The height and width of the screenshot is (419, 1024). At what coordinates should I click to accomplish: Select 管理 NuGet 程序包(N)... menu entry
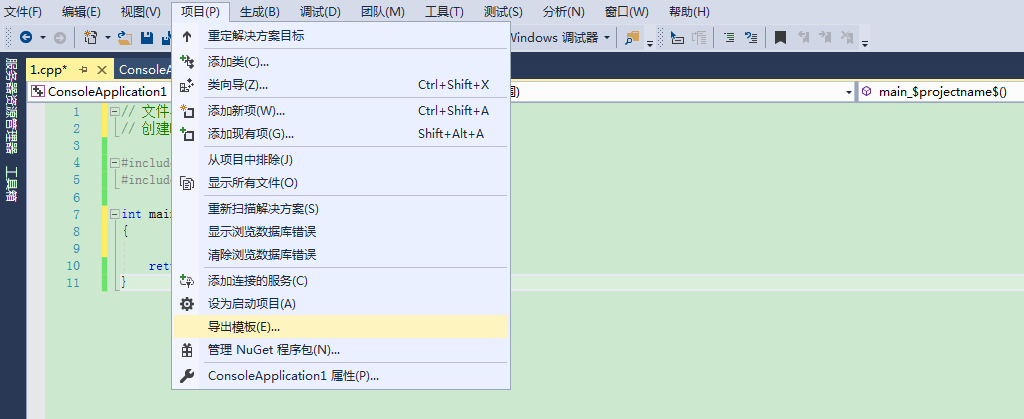[x=340, y=350]
